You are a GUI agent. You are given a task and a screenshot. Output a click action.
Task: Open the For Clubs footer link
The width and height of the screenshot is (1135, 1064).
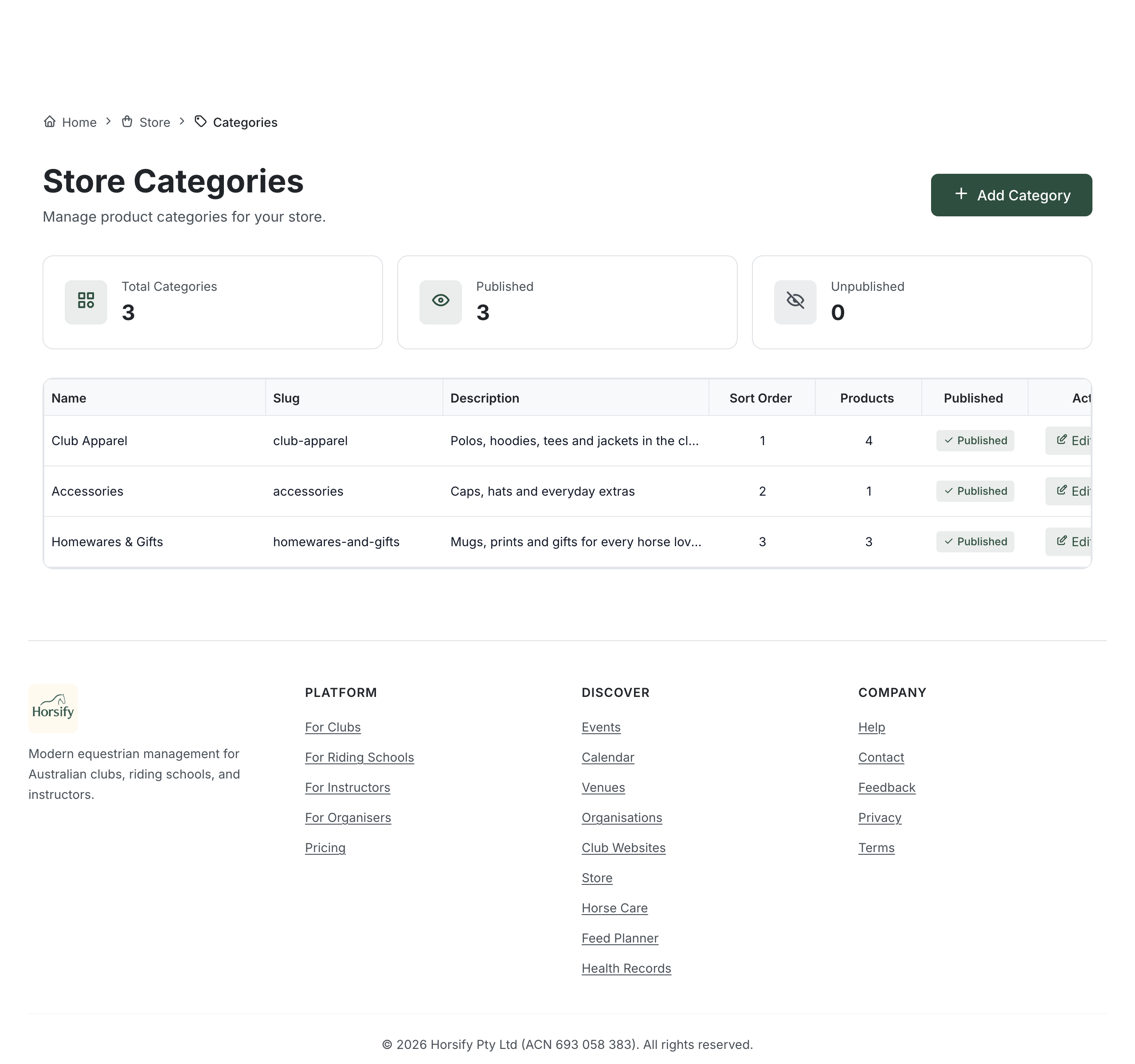333,727
